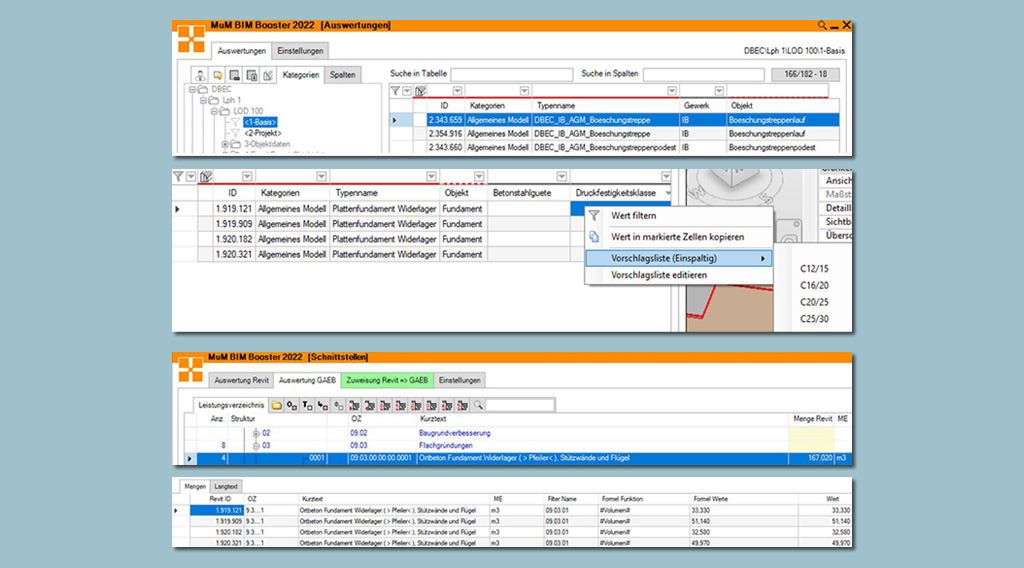The width and height of the screenshot is (1024, 568).
Task: Click the orange MuM logo in Auswertungen window
Action: tap(191, 39)
